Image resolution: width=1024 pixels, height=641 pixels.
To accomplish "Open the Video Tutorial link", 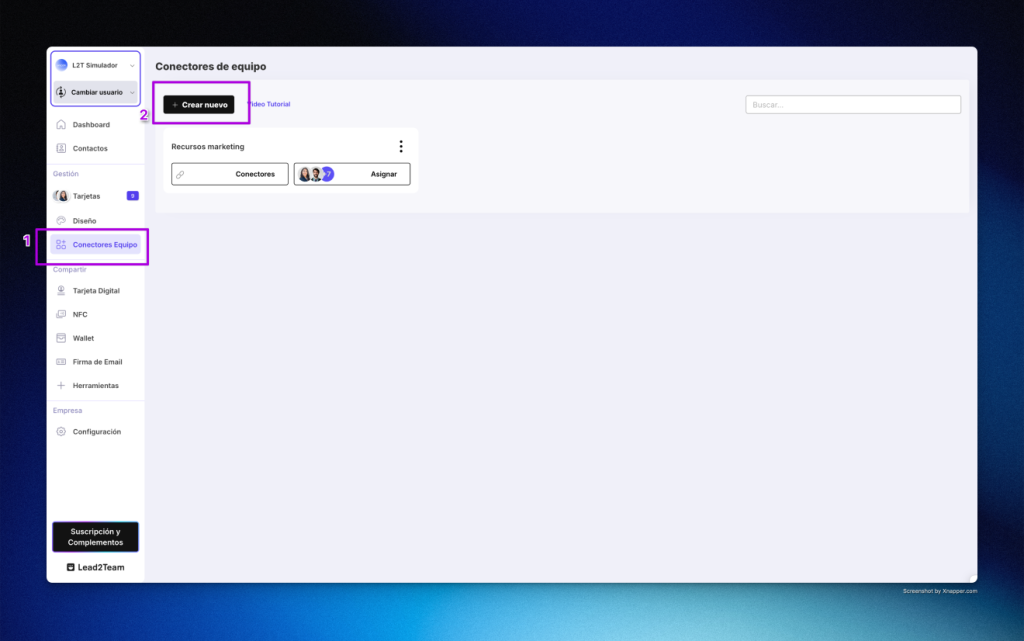I will pos(269,104).
